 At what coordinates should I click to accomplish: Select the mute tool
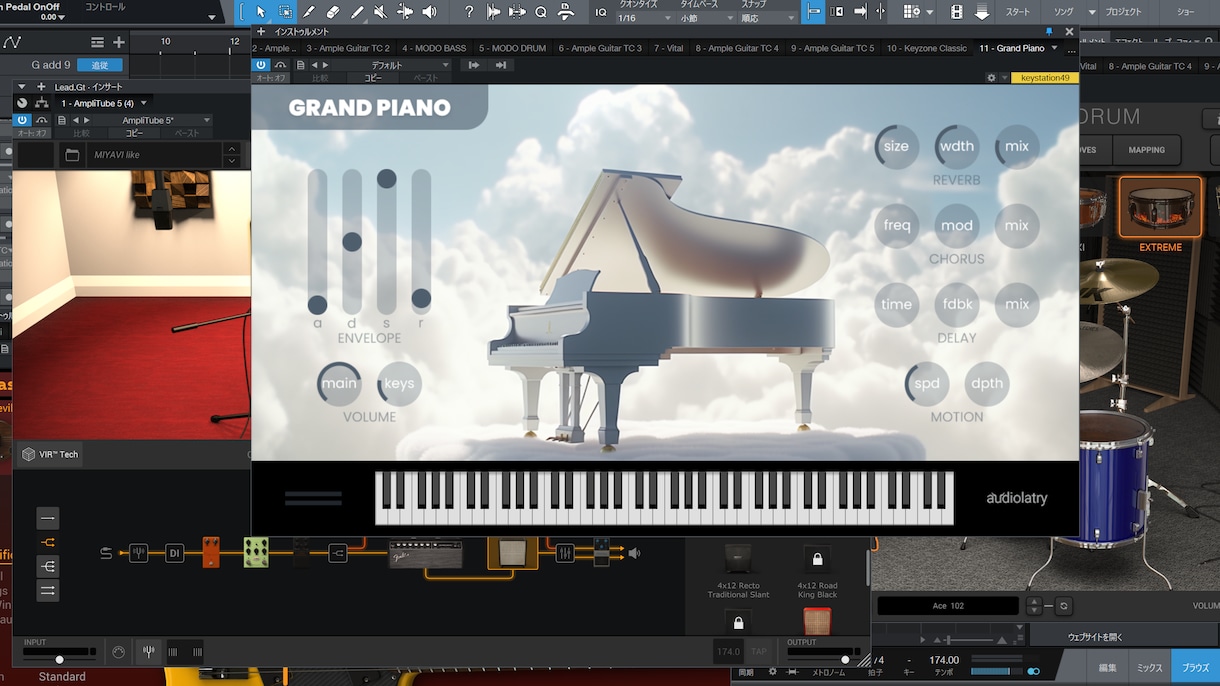coord(380,12)
